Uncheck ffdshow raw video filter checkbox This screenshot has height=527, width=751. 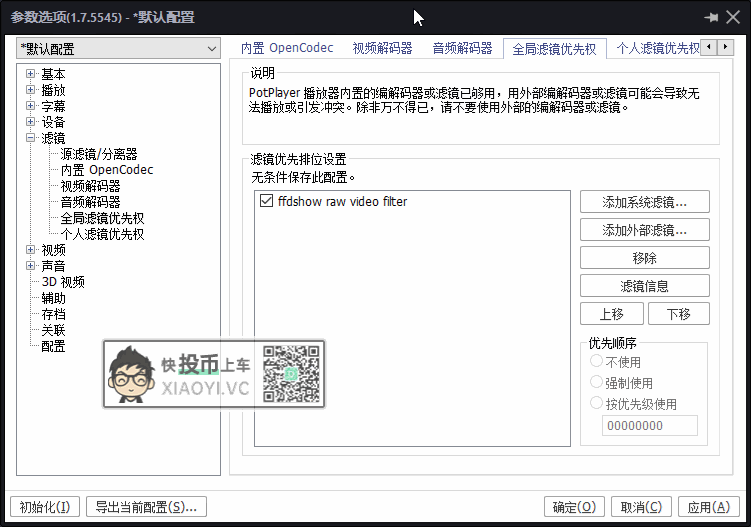266,201
